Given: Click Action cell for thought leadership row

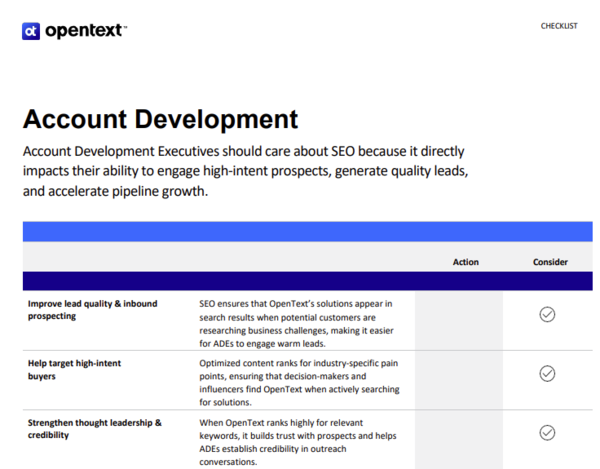Looking at the screenshot, I should coord(465,440).
